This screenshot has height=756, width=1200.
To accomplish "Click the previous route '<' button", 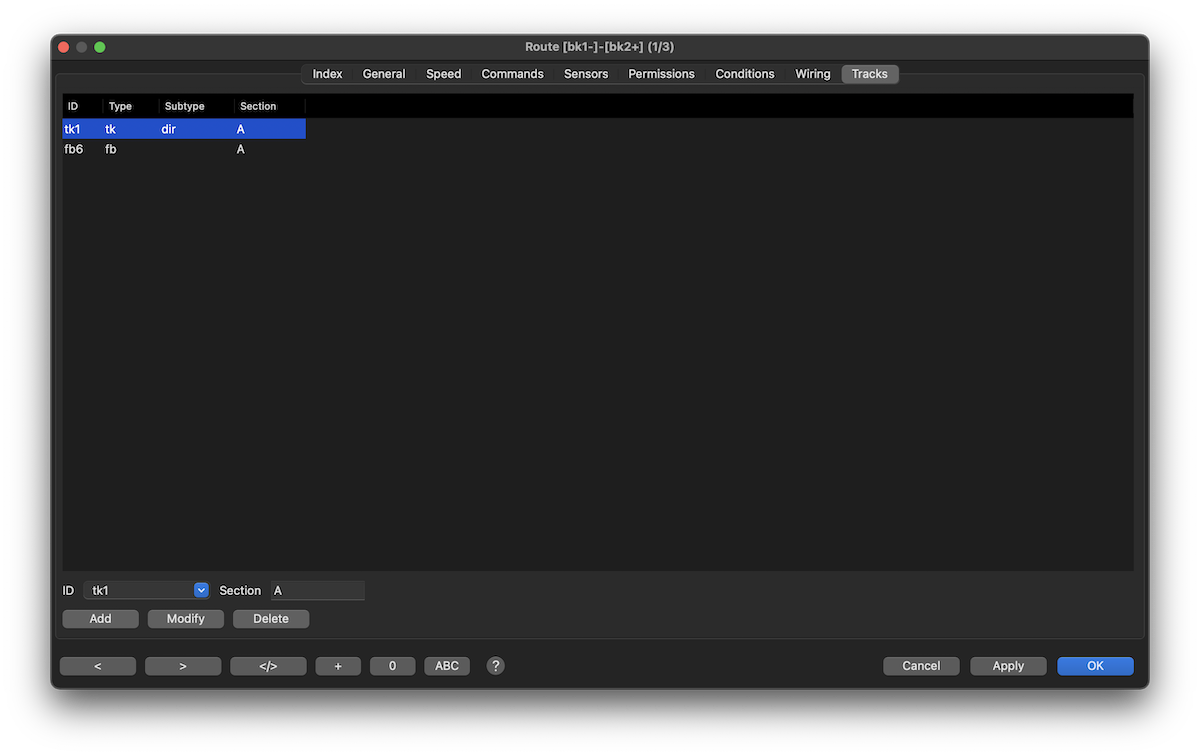I will tap(98, 666).
